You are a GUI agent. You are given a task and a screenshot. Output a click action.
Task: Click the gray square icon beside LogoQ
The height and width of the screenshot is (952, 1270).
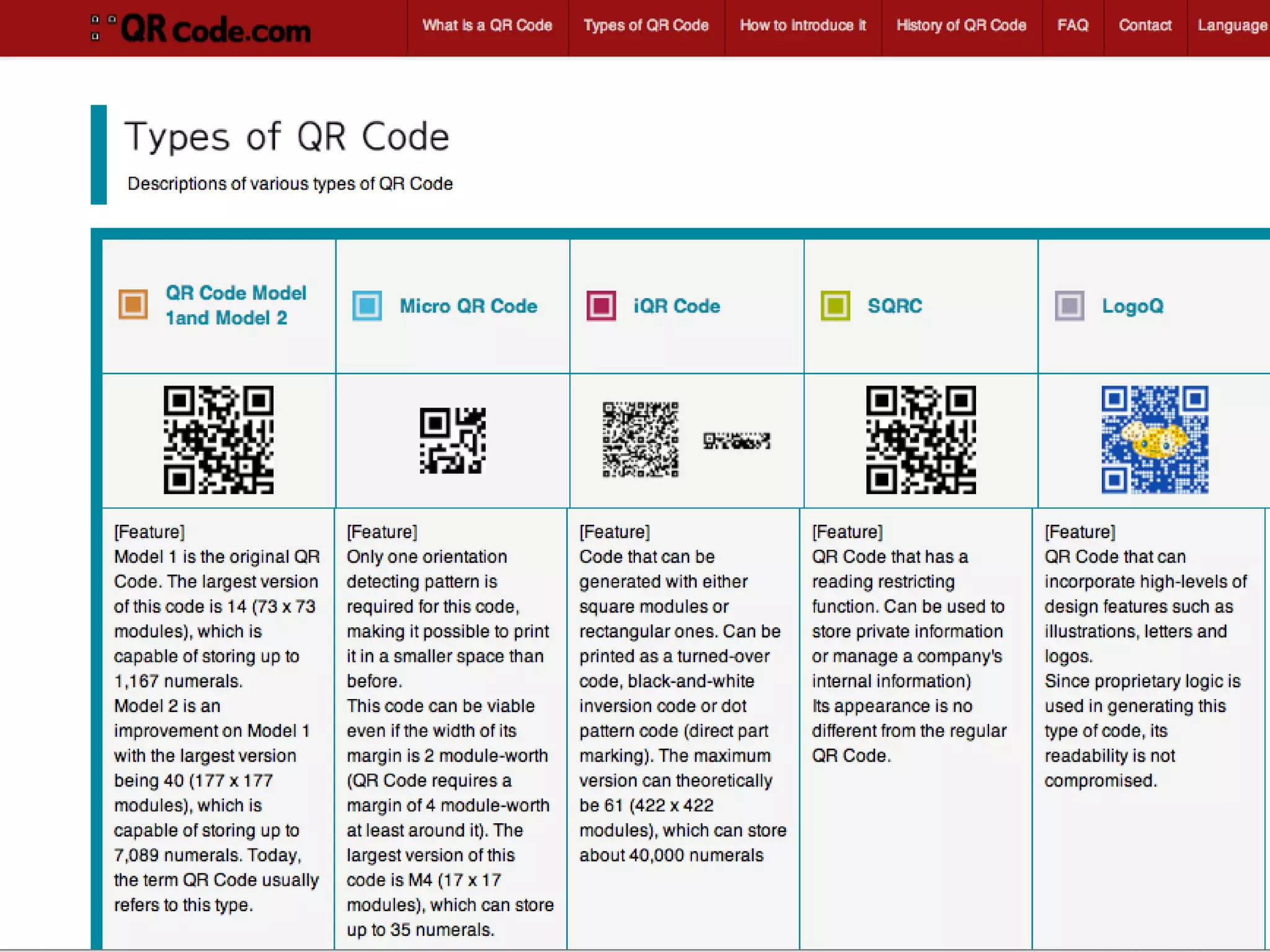pos(1069,306)
